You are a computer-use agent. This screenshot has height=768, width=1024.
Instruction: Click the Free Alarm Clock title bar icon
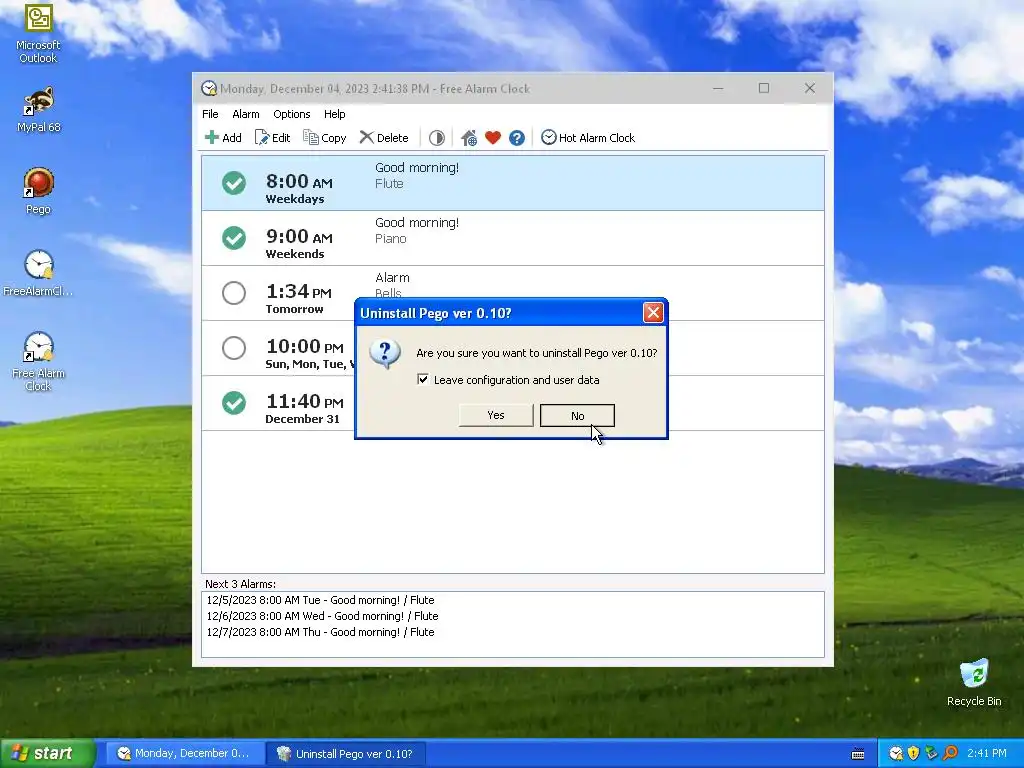point(209,88)
